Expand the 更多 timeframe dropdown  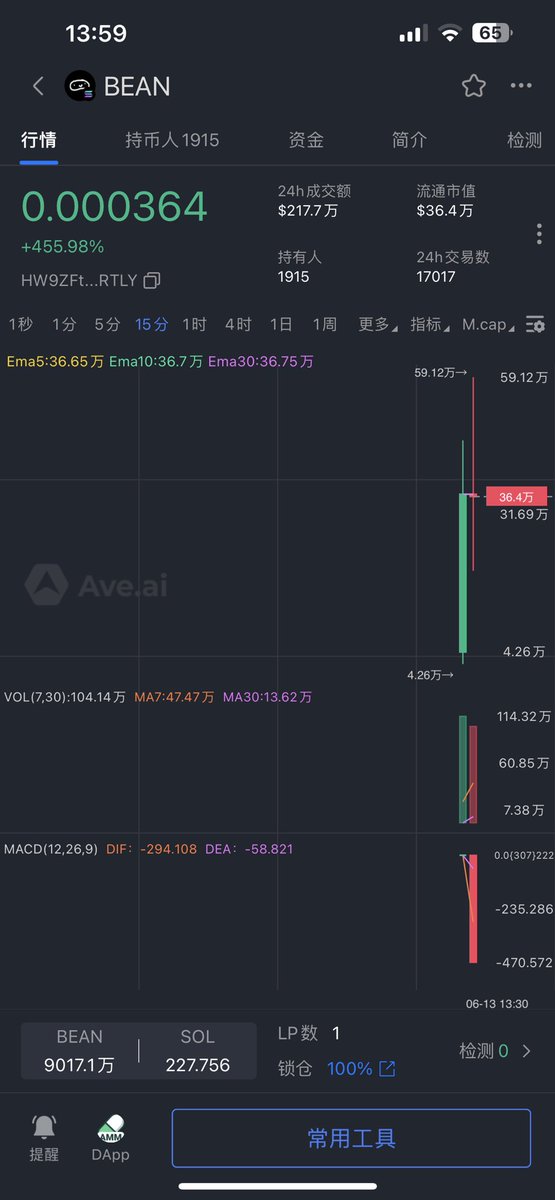click(377, 324)
